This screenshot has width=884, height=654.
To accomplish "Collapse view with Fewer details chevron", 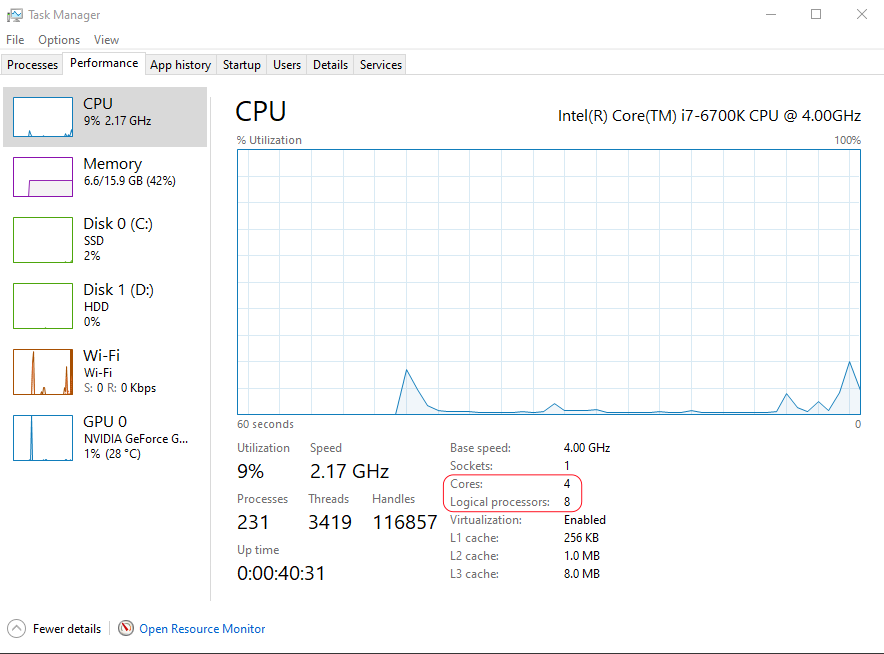I will (x=17, y=629).
